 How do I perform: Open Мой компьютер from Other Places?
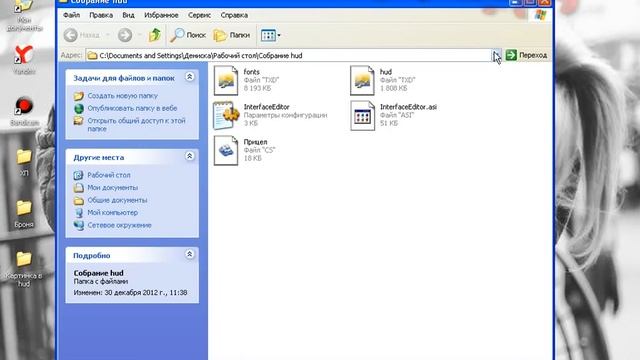(x=112, y=213)
